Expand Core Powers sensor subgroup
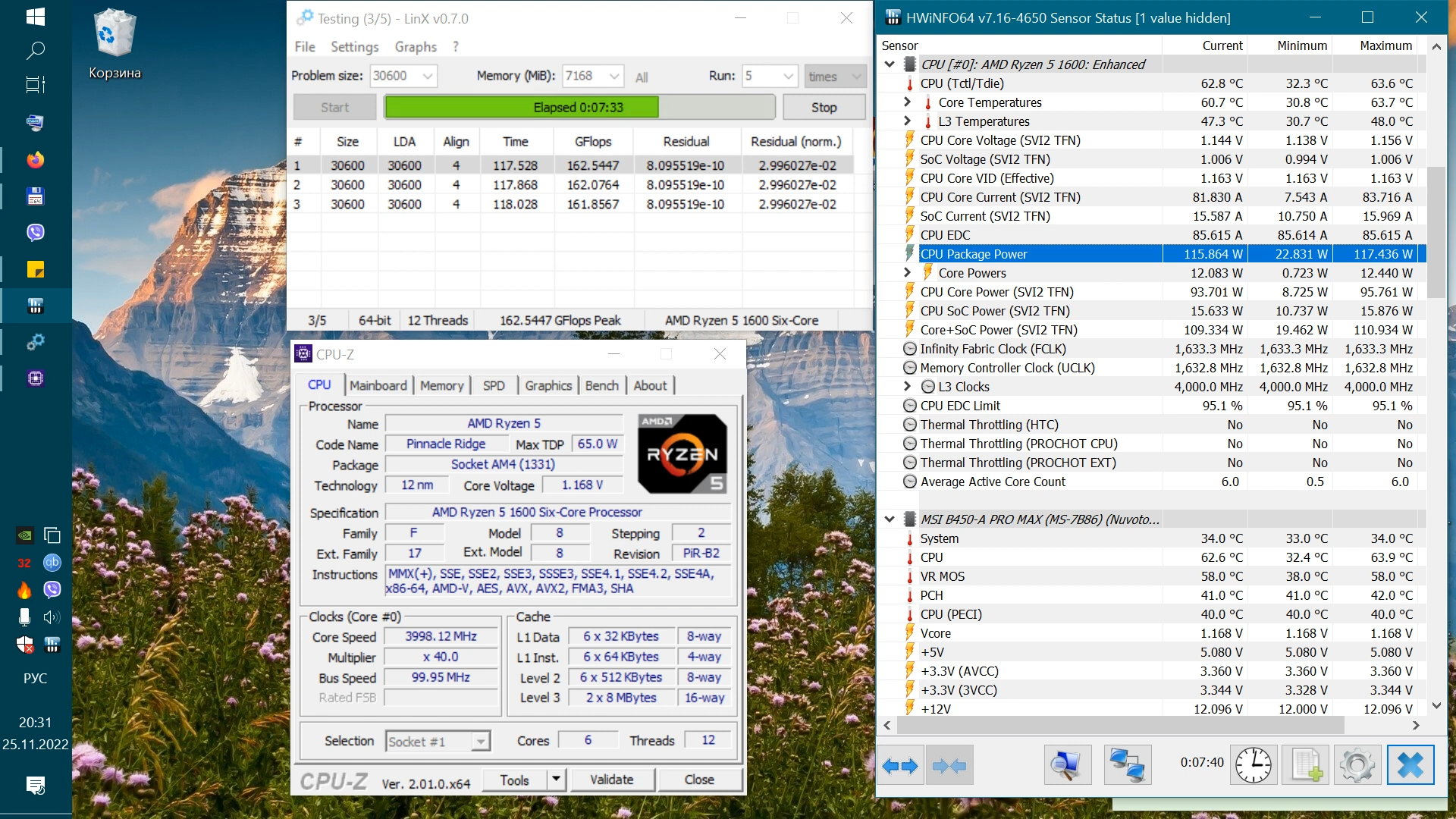The width and height of the screenshot is (1456, 819). coord(907,272)
